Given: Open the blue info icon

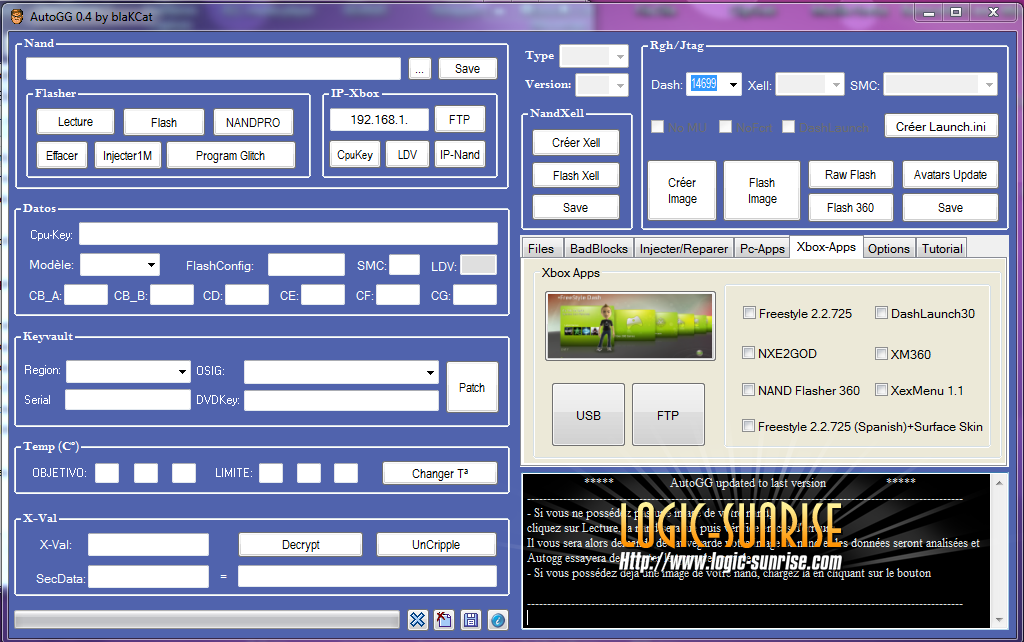Looking at the screenshot, I should (x=497, y=620).
